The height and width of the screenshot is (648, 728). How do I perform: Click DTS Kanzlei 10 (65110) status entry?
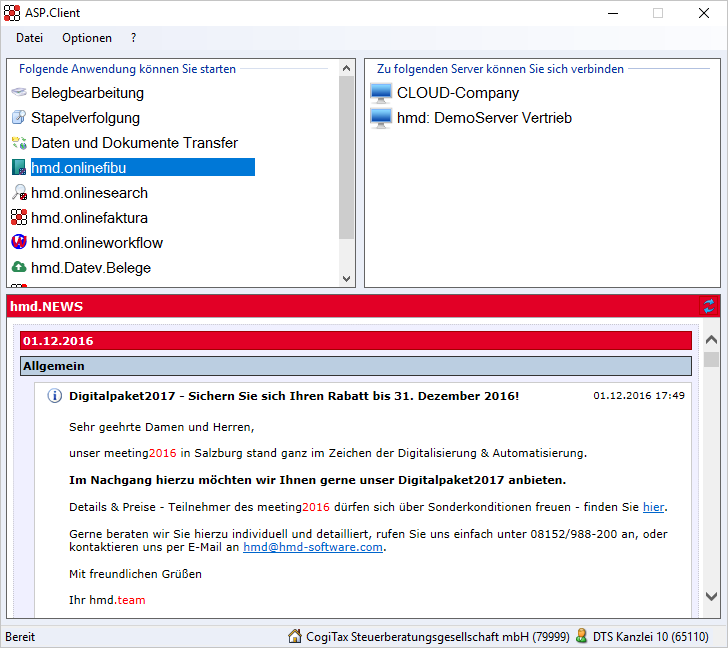650,636
